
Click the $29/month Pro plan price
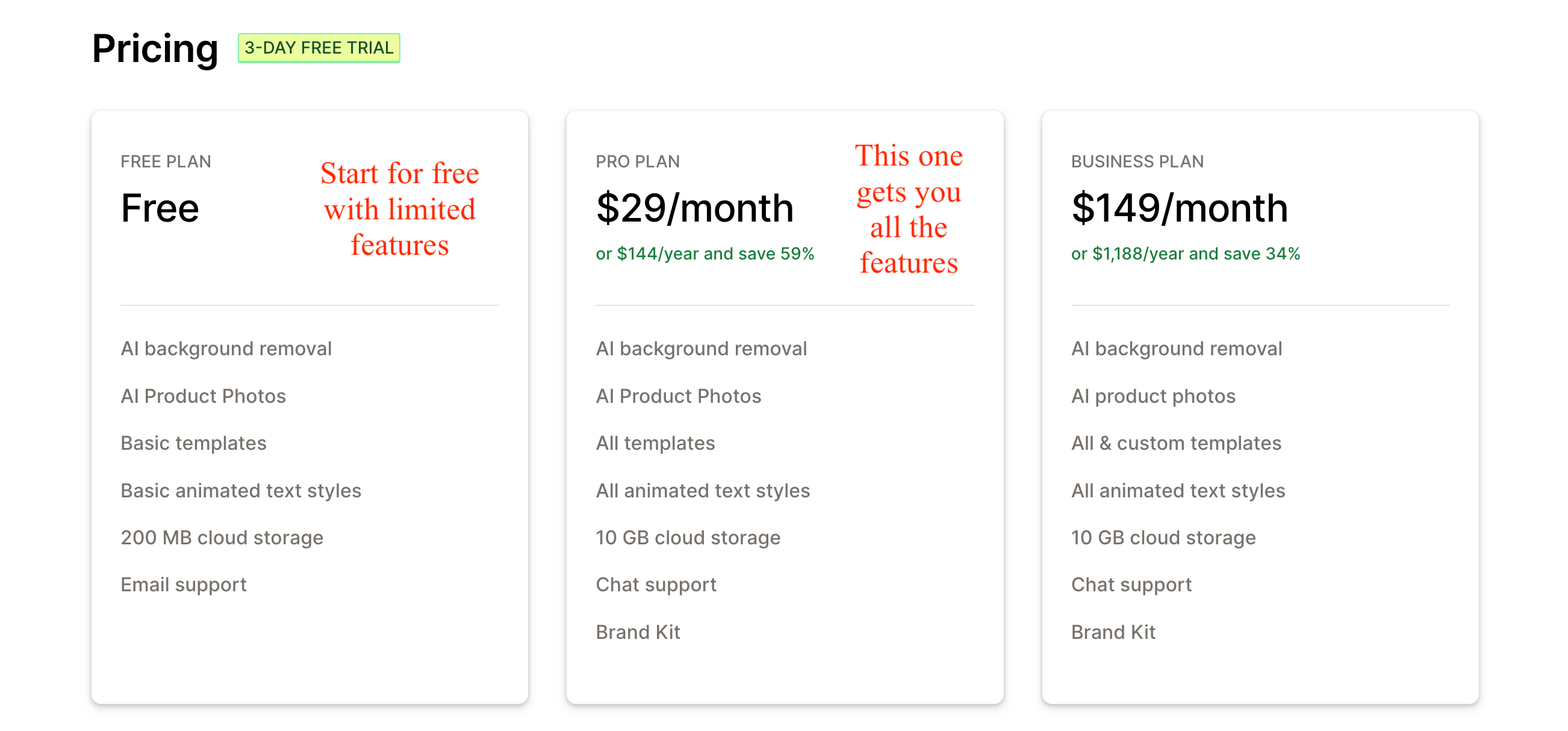(x=694, y=208)
